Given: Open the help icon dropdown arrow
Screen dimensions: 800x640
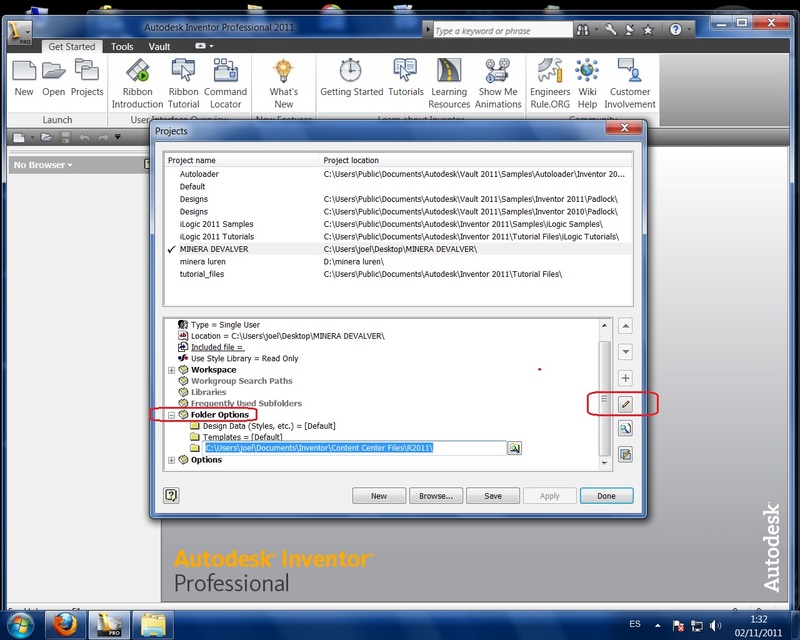Looking at the screenshot, I should (689, 30).
